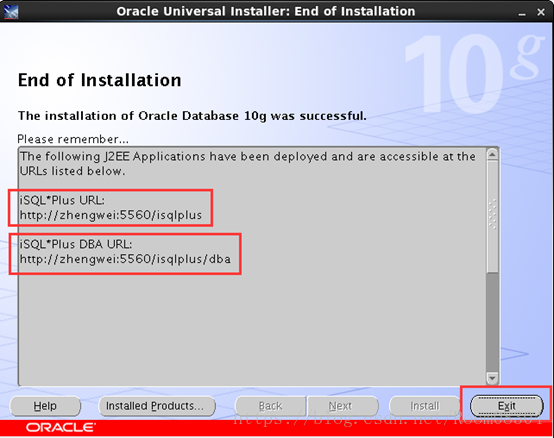Click the http://zhengwei:5560/isqlplus/dba URL text
This screenshot has width=554, height=438.
[x=125, y=259]
